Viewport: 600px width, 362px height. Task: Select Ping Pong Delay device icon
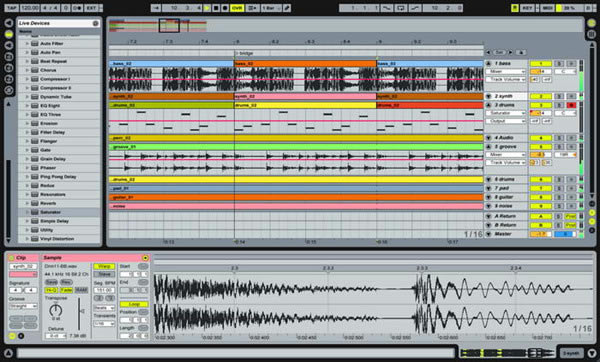[x=34, y=177]
